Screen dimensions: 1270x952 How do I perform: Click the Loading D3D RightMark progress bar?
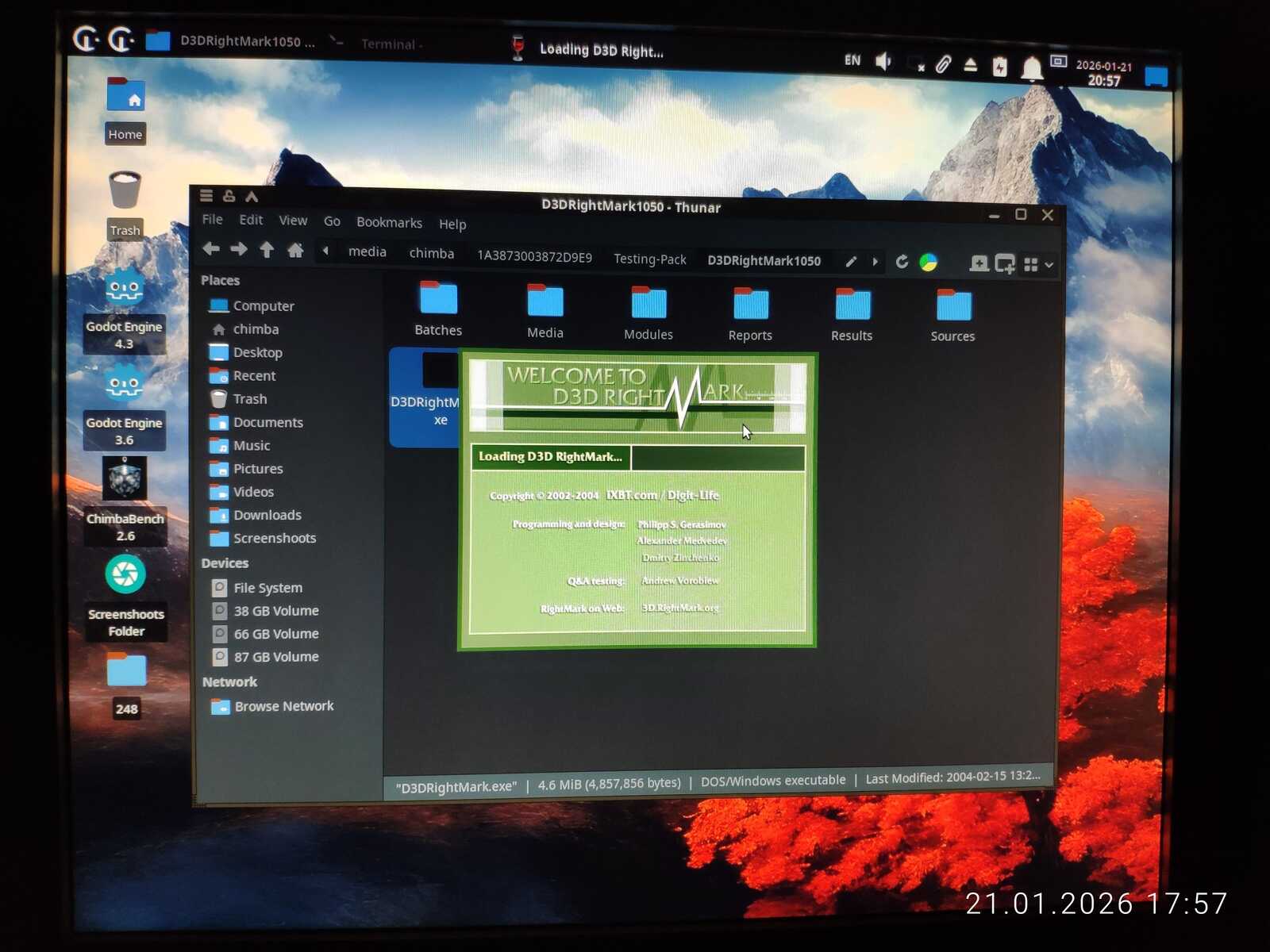coord(638,458)
